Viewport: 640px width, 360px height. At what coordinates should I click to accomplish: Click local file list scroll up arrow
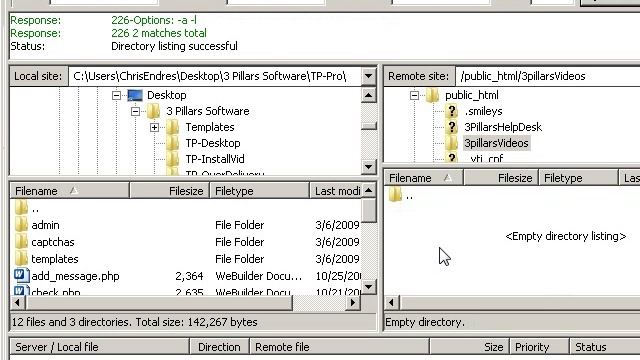368,190
